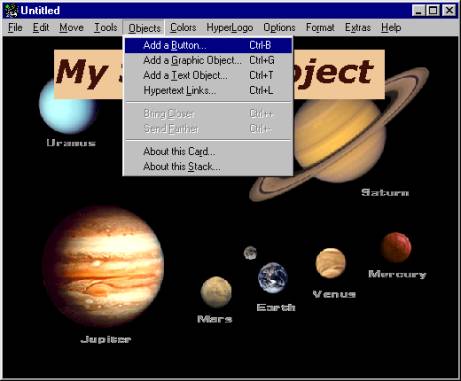Open the Extras menu
Screen dimensions: 461x381
click(358, 27)
